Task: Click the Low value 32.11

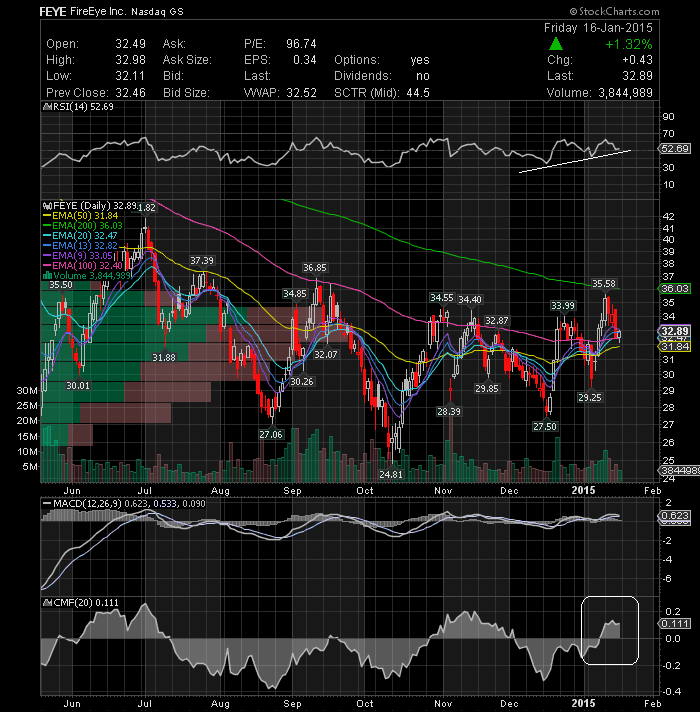Action: click(130, 76)
